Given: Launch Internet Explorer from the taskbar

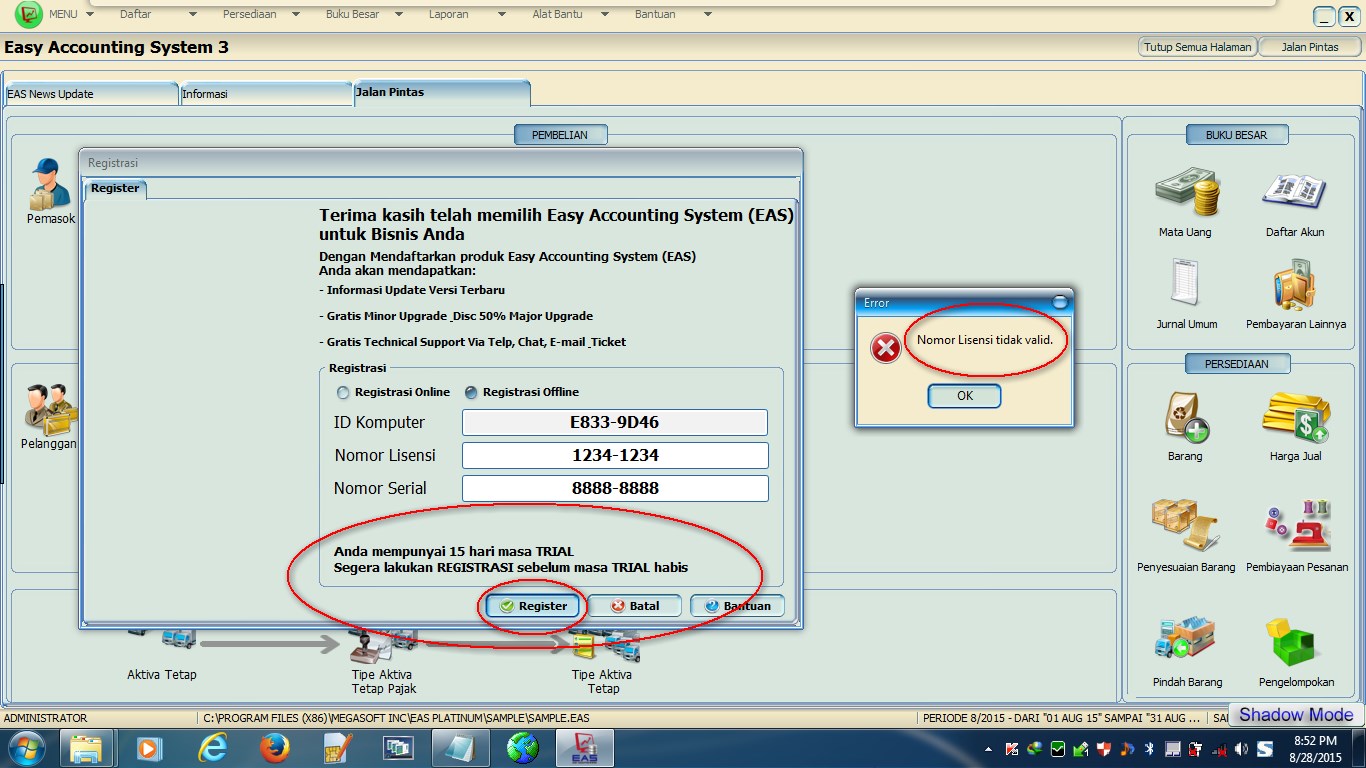Looking at the screenshot, I should click(212, 748).
